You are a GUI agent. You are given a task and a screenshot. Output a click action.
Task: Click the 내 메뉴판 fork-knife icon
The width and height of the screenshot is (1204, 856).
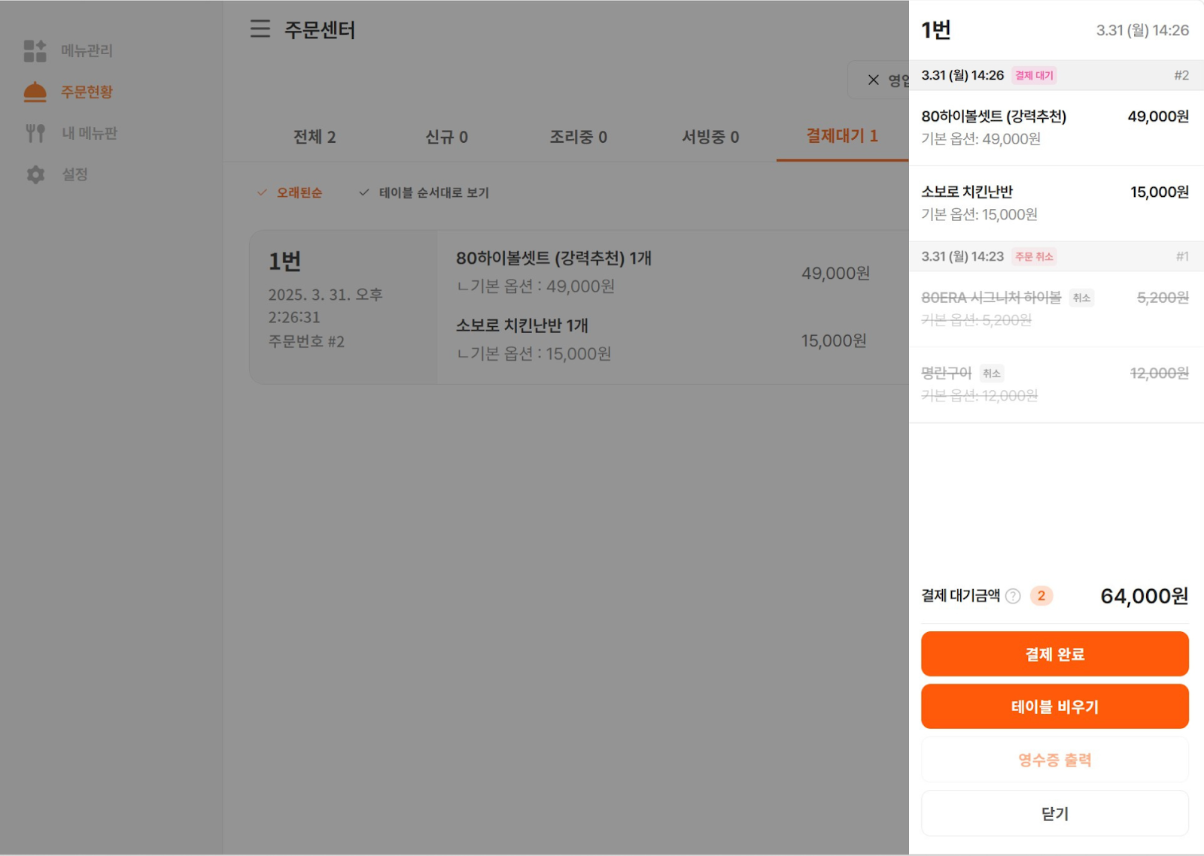point(35,133)
